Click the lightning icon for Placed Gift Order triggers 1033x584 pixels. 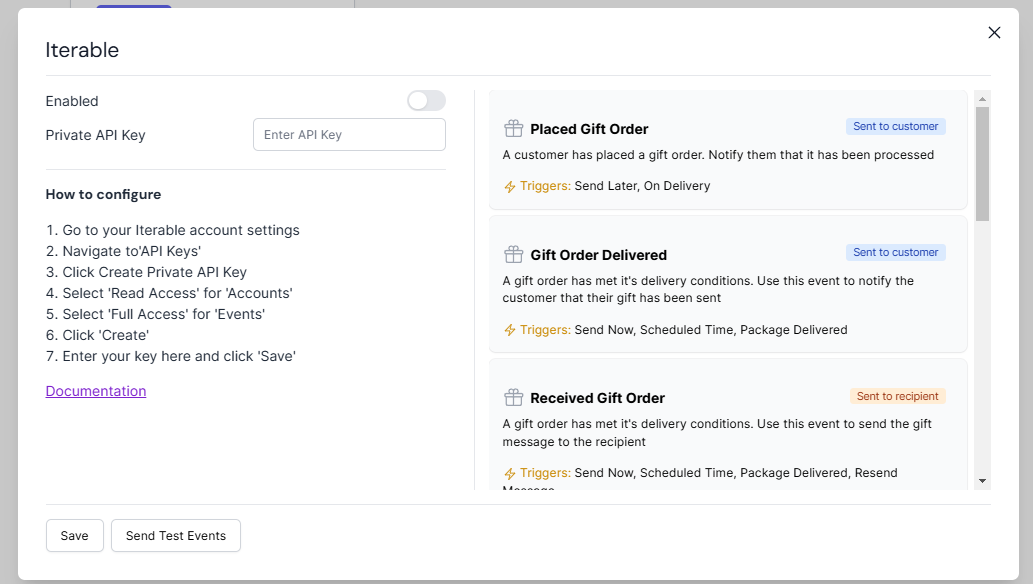(510, 187)
